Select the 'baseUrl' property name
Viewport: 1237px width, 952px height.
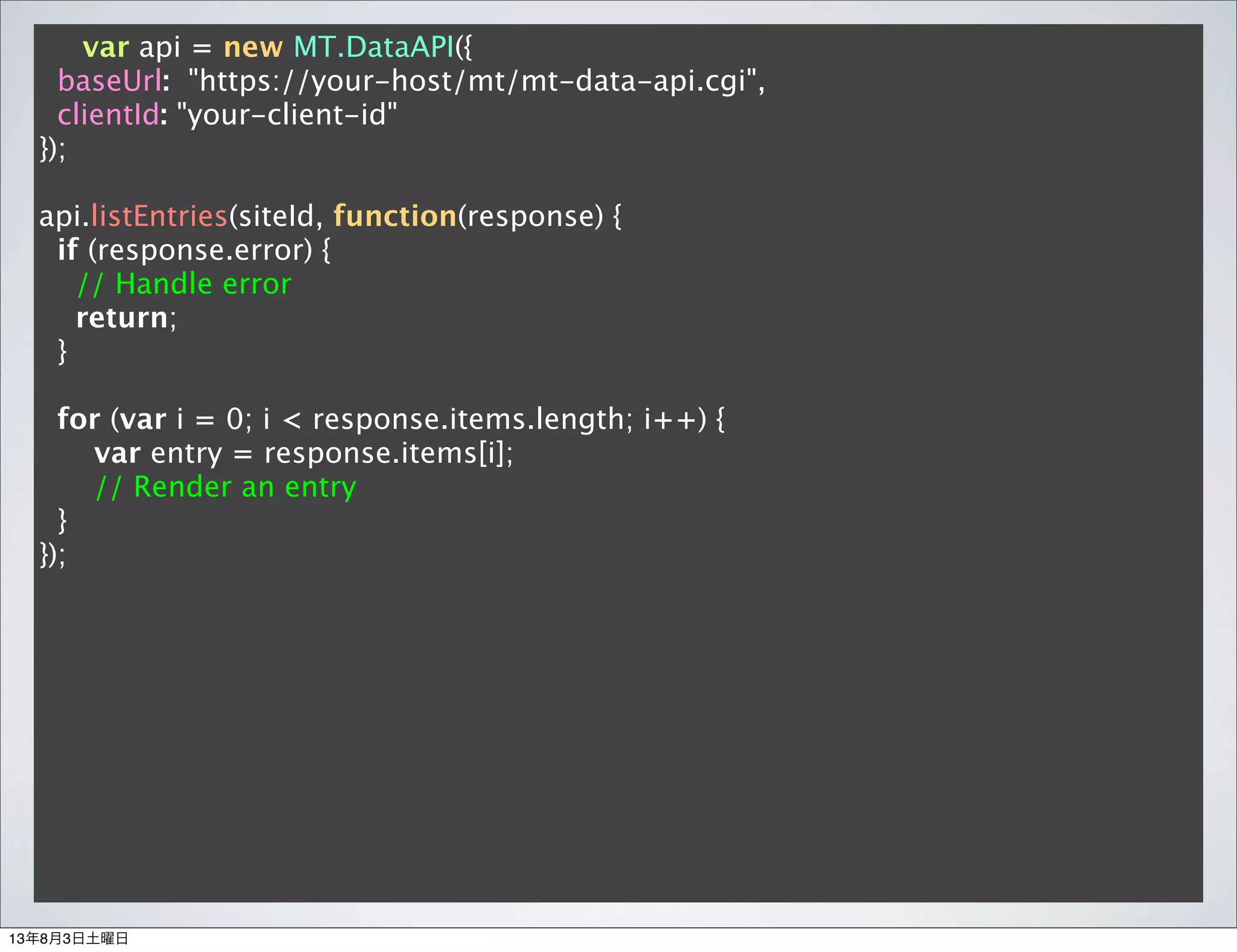[109, 81]
